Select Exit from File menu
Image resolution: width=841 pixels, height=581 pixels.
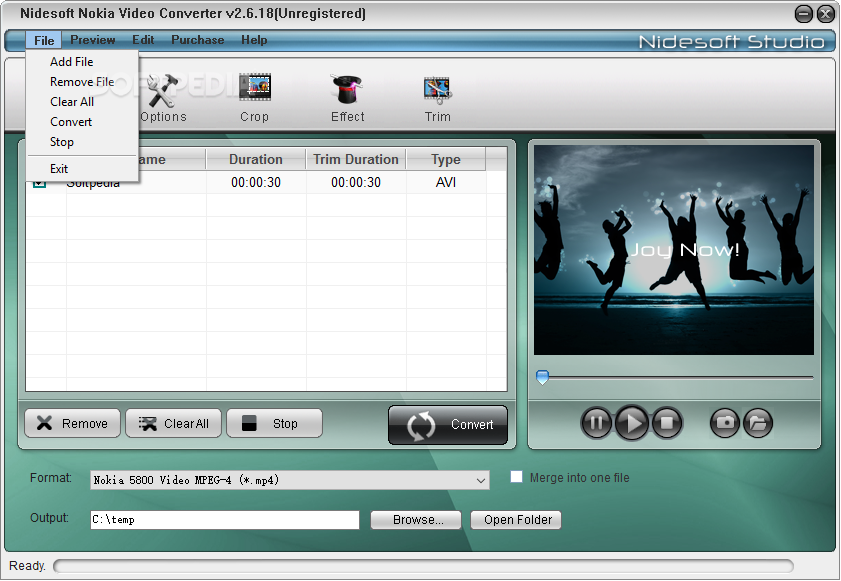click(x=59, y=168)
